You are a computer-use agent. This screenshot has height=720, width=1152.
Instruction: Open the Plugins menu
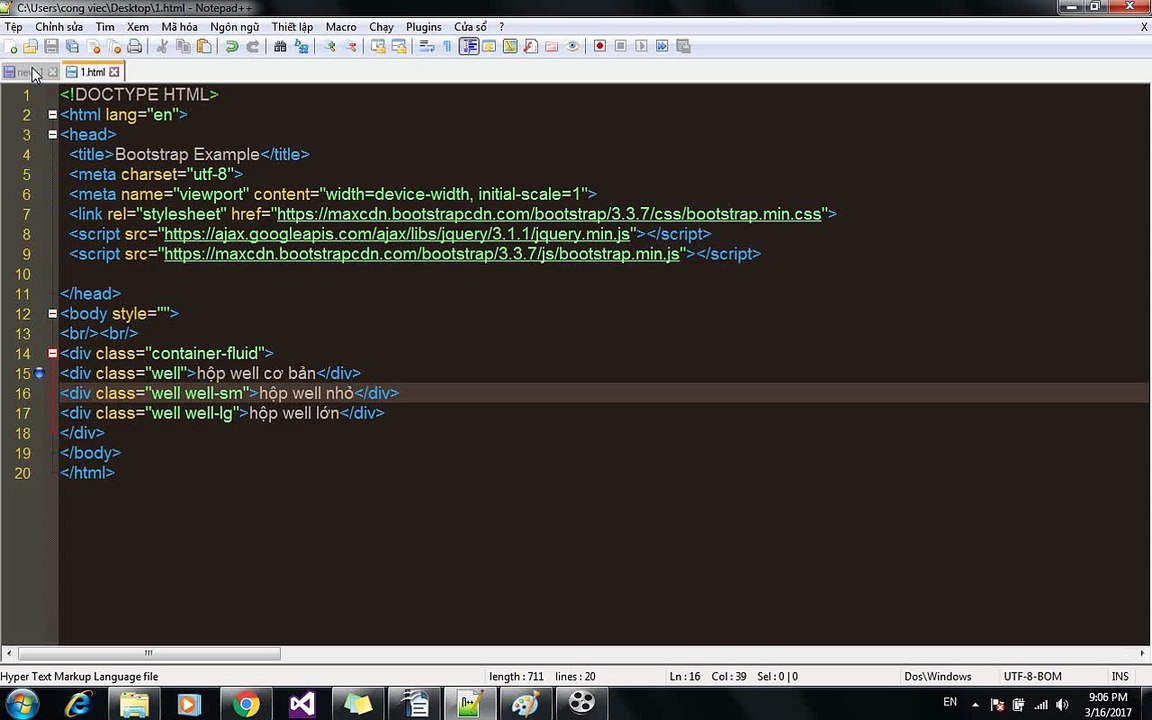click(x=424, y=26)
